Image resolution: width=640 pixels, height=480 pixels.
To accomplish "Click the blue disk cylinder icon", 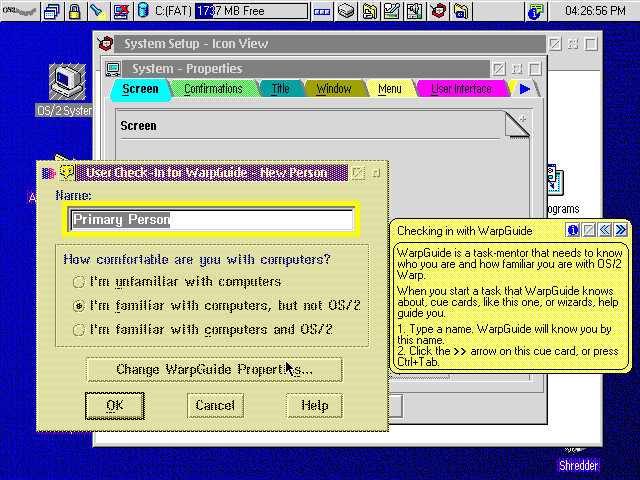I will (143, 11).
